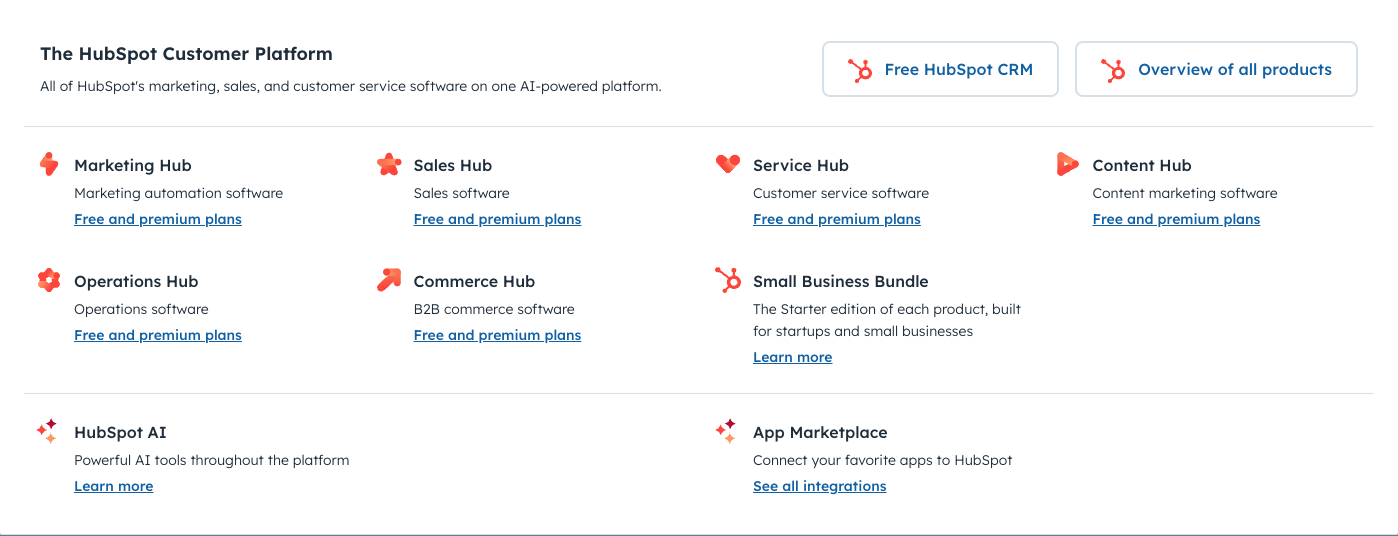Click the HubSpot AI sparkle icon
The height and width of the screenshot is (536, 1398).
coord(47,431)
